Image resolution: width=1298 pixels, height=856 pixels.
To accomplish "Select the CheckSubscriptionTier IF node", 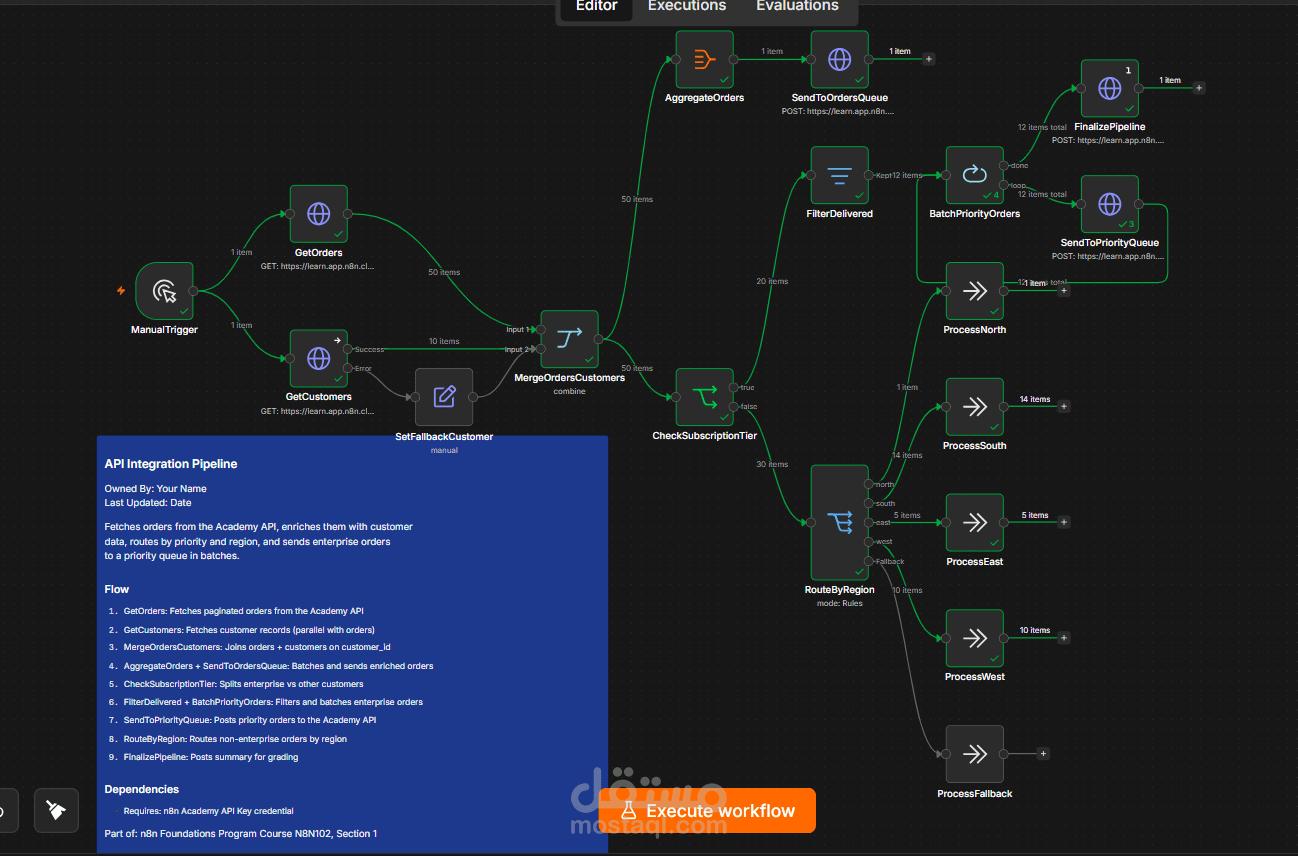I will click(x=704, y=397).
